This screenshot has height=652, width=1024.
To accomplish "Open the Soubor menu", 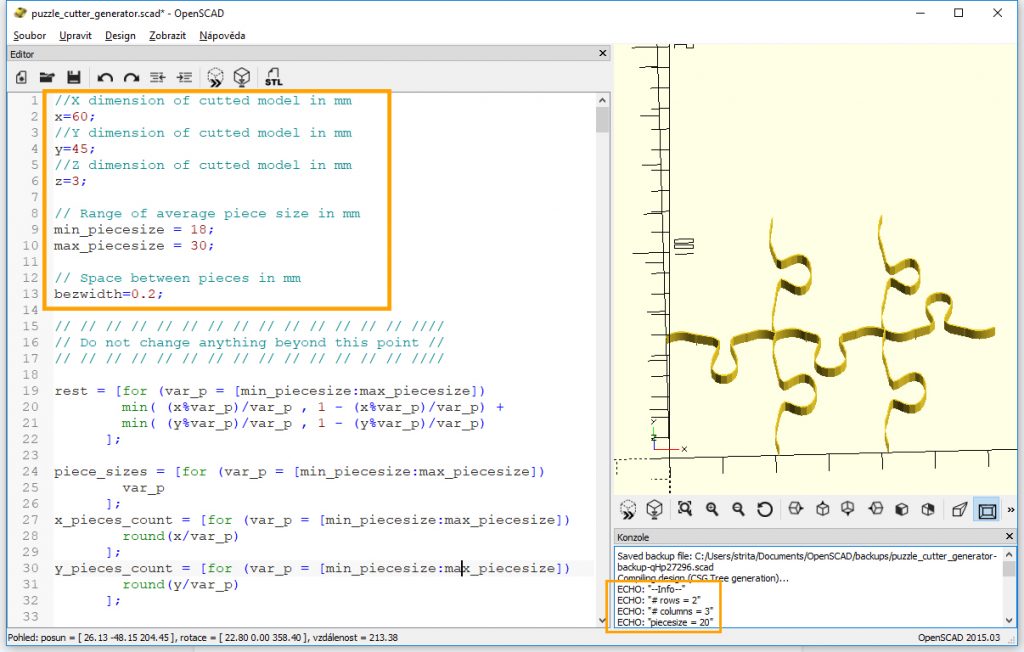I will pos(30,35).
